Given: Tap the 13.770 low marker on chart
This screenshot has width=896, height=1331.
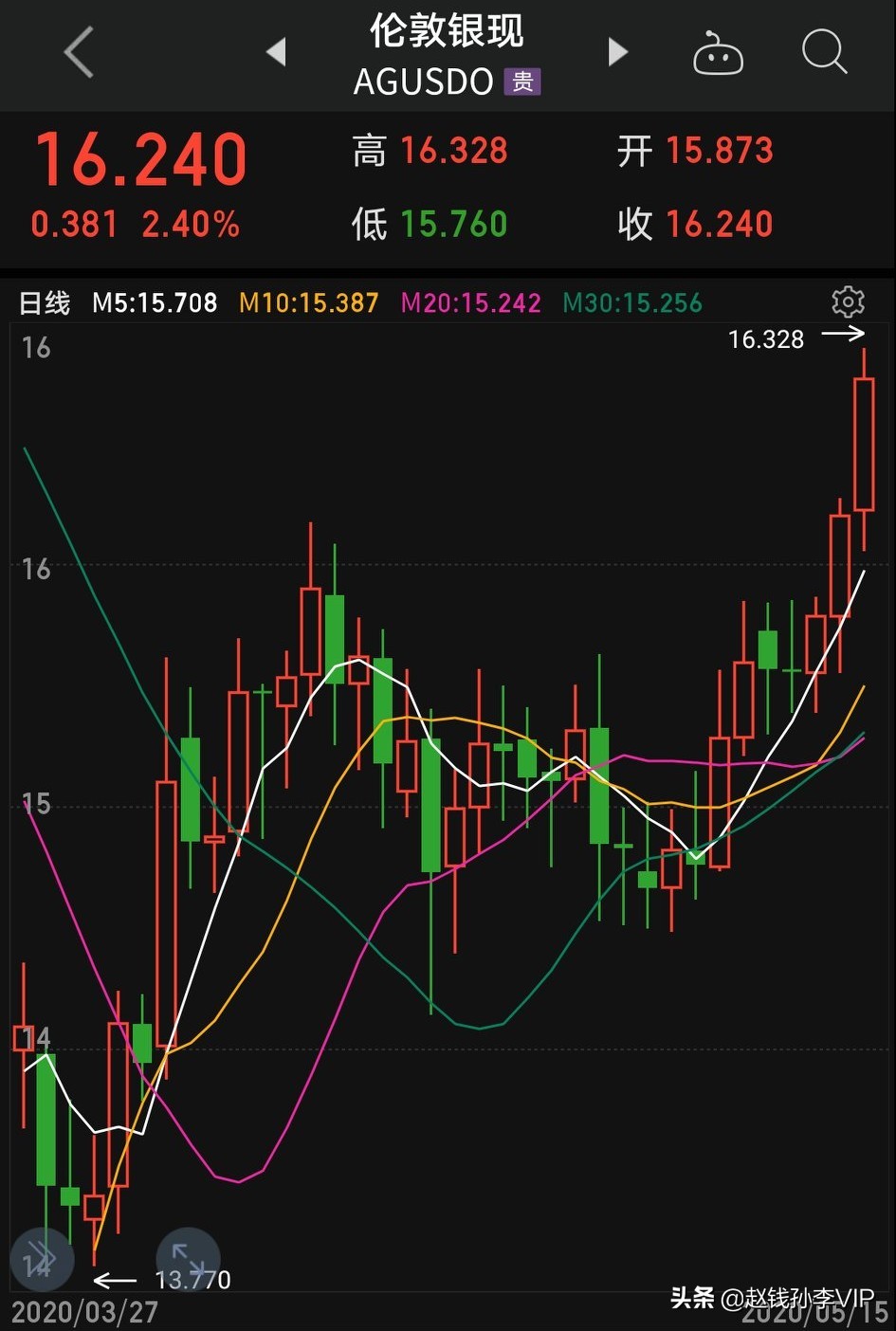Looking at the screenshot, I should click(192, 1280).
